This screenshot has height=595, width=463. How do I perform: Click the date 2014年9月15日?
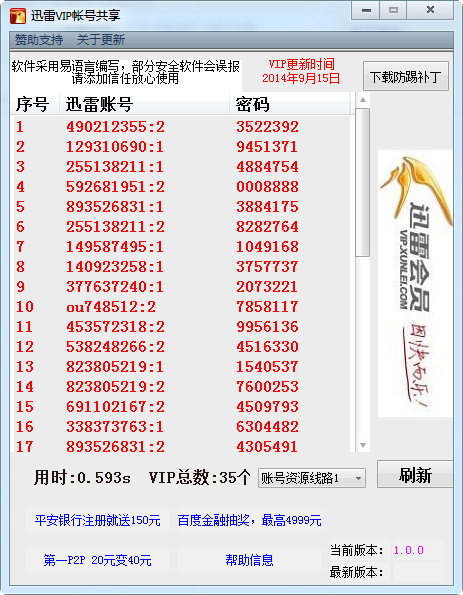[x=301, y=79]
